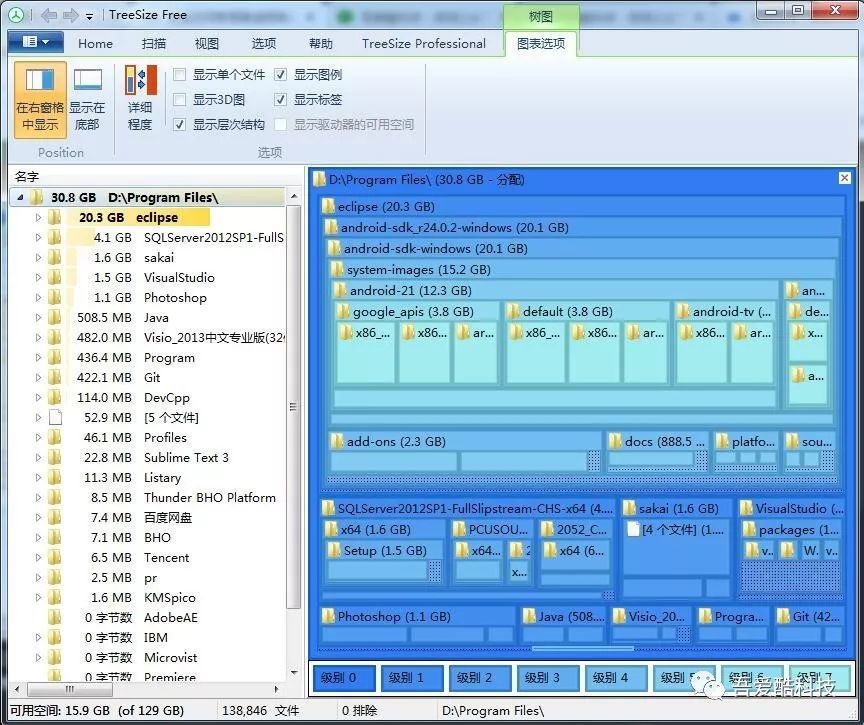
Task: Click the [5 个文件] file icon
Action: point(55,417)
